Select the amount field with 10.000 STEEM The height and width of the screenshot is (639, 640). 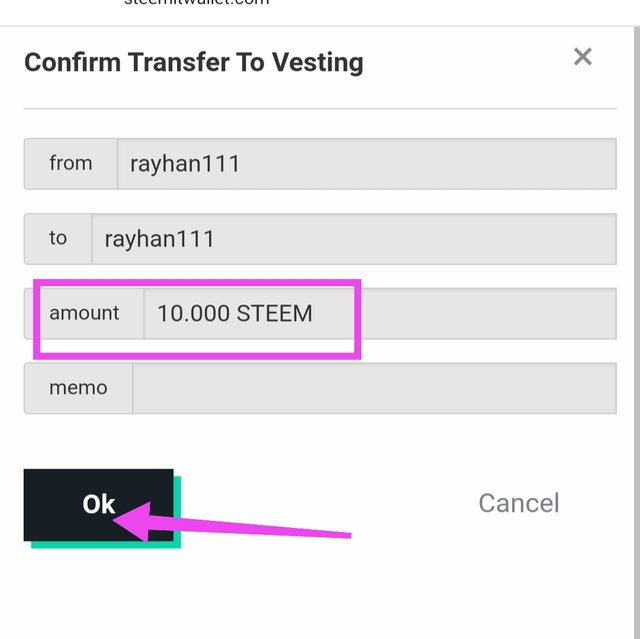pos(380,313)
